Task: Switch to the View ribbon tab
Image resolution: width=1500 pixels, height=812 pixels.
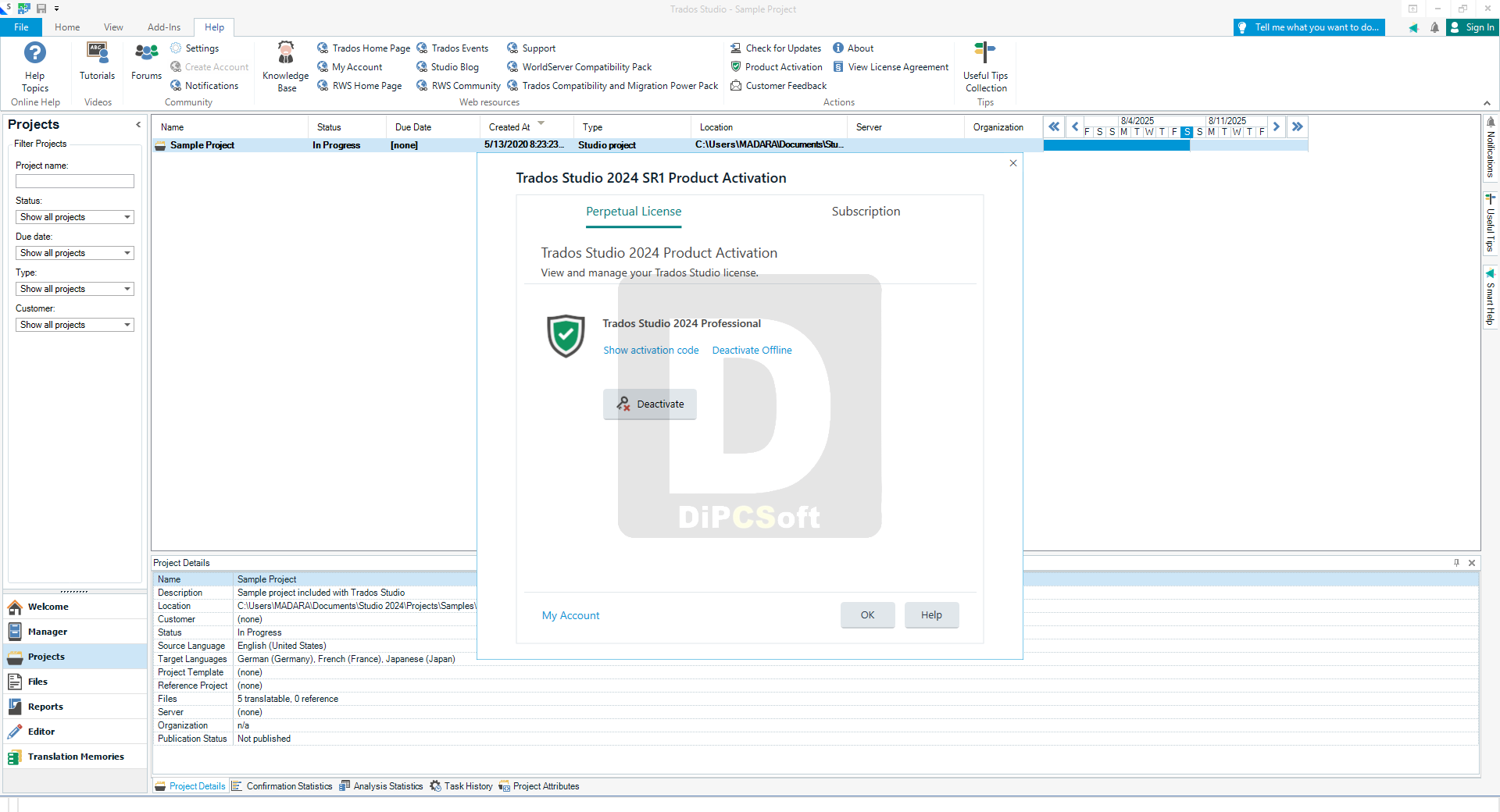Action: [x=113, y=27]
